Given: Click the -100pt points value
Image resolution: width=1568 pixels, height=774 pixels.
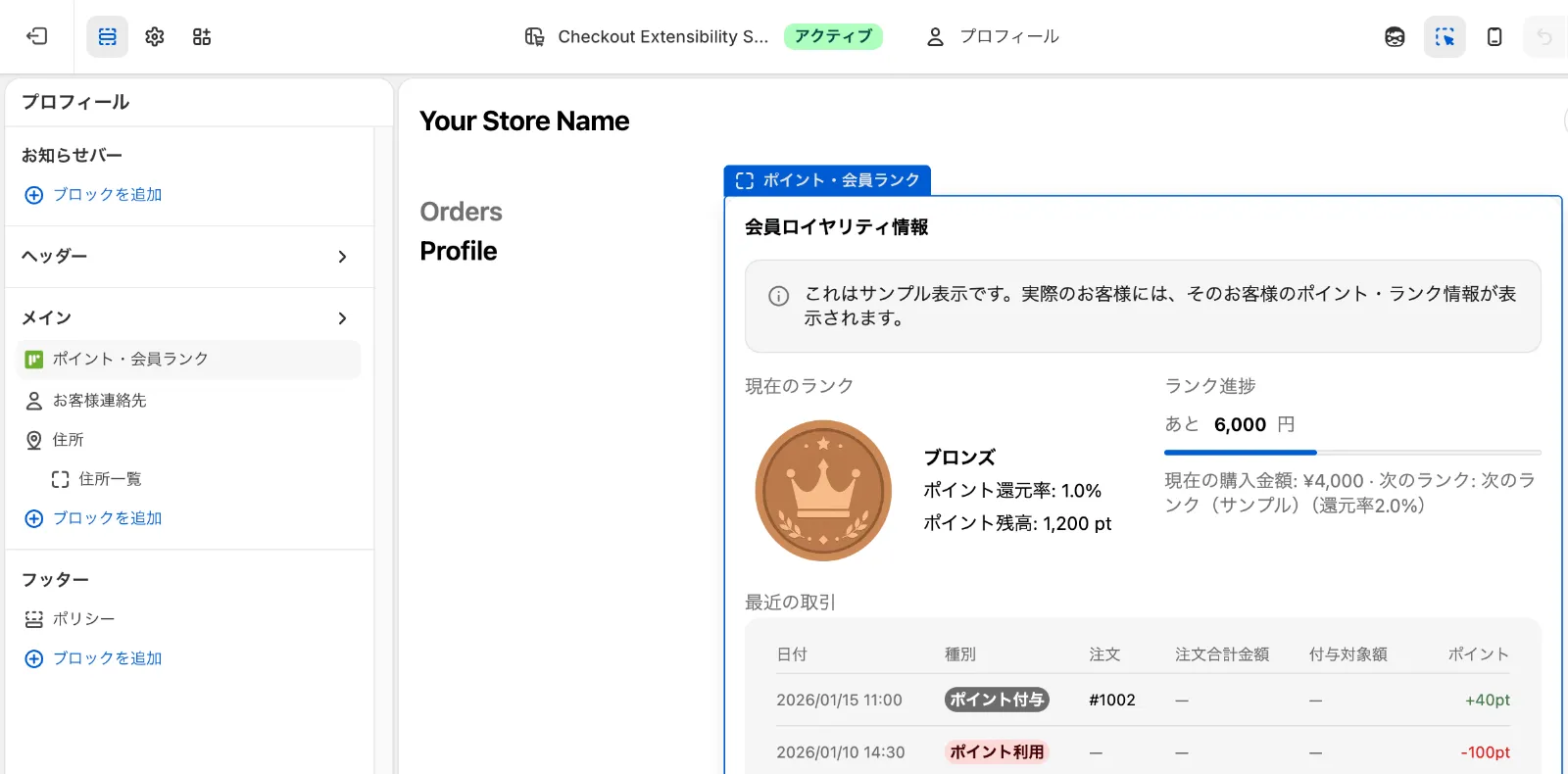Looking at the screenshot, I should pyautogui.click(x=1486, y=752).
